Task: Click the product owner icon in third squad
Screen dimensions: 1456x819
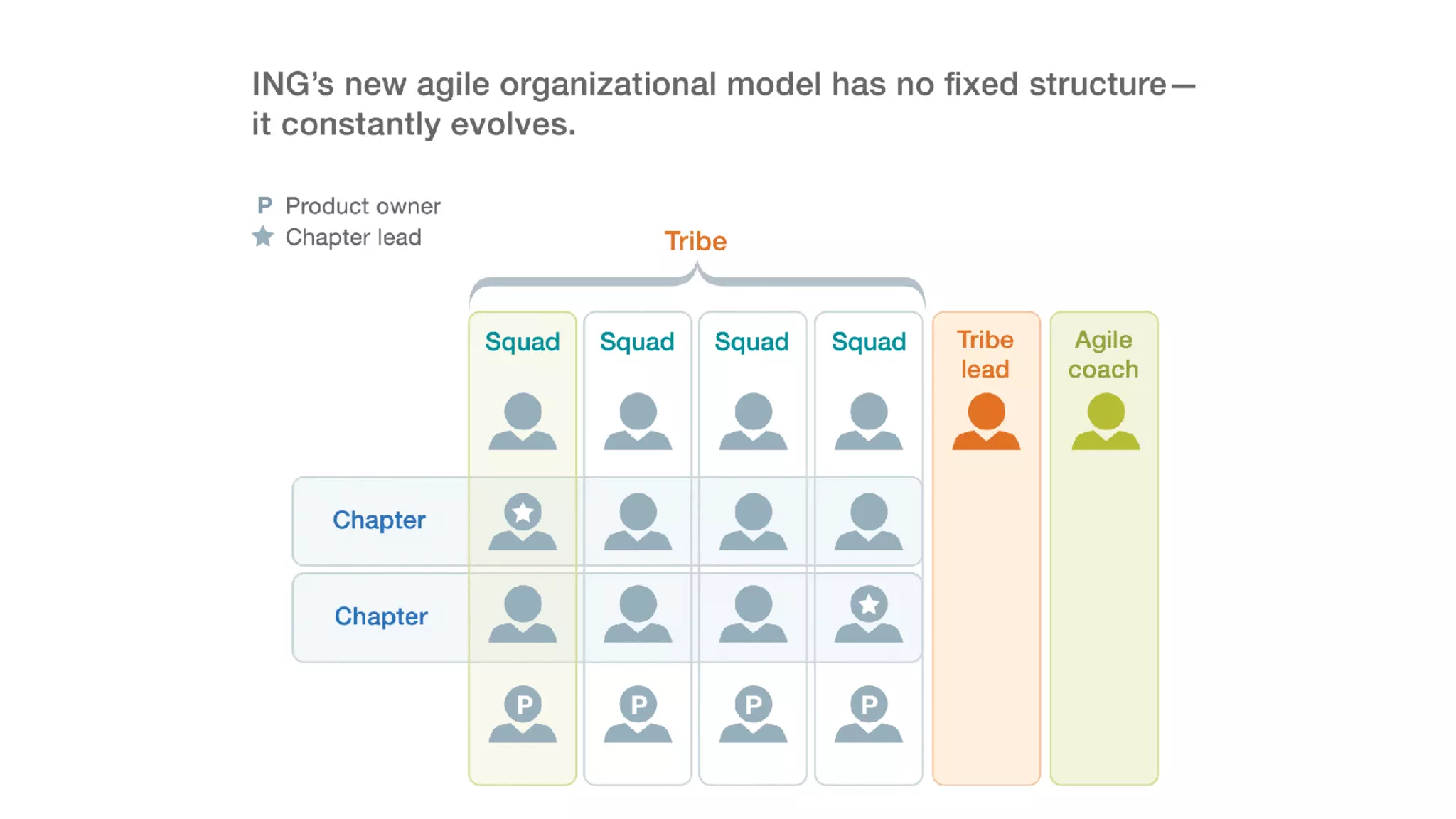Action: 753,713
